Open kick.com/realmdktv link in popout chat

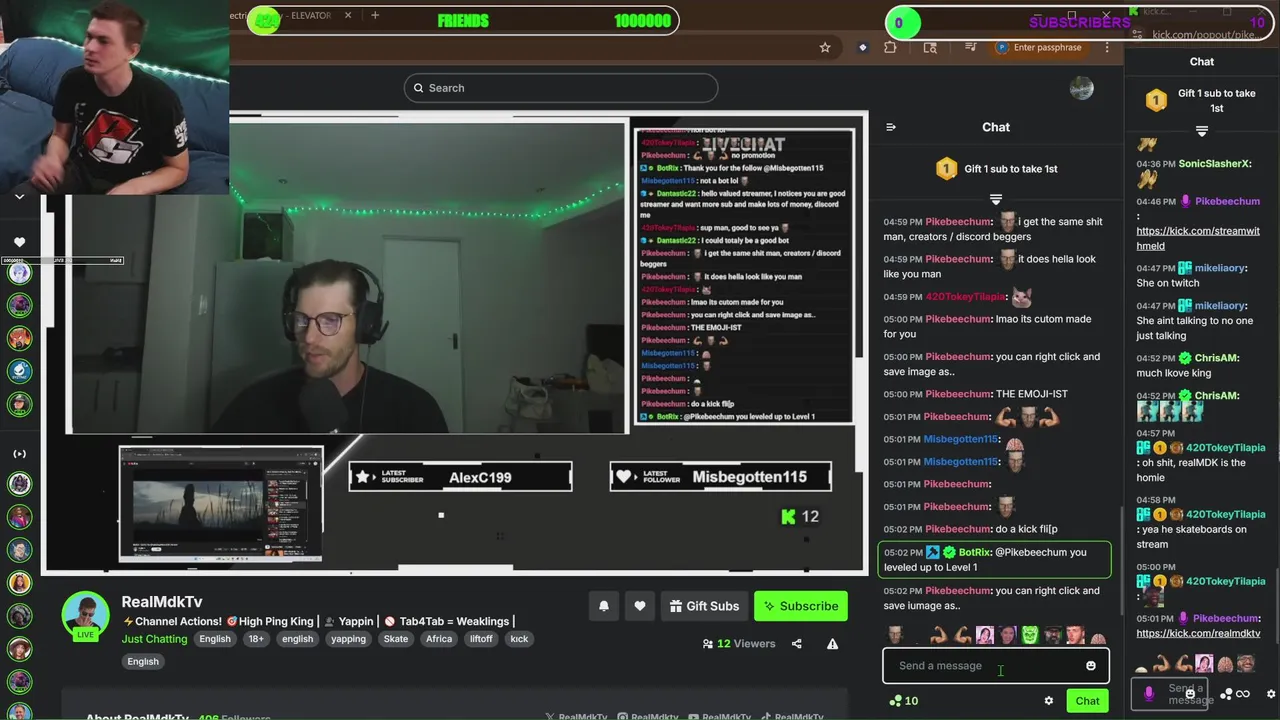coord(1198,633)
